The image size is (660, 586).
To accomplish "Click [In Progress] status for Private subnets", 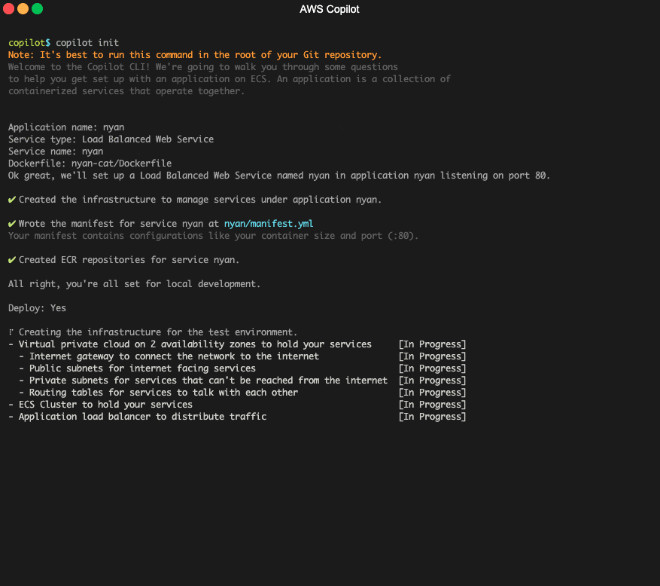I will pyautogui.click(x=432, y=381).
